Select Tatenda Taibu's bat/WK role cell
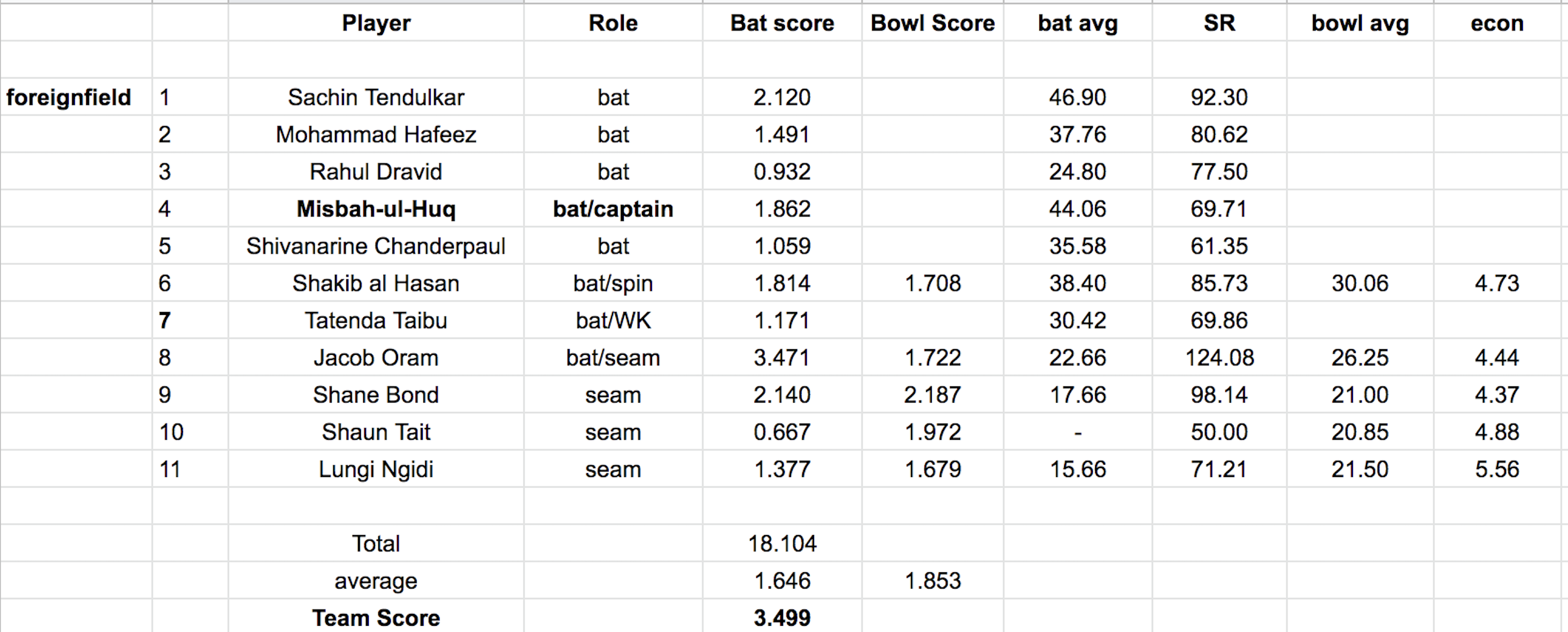Image resolution: width=1568 pixels, height=632 pixels. pos(613,321)
